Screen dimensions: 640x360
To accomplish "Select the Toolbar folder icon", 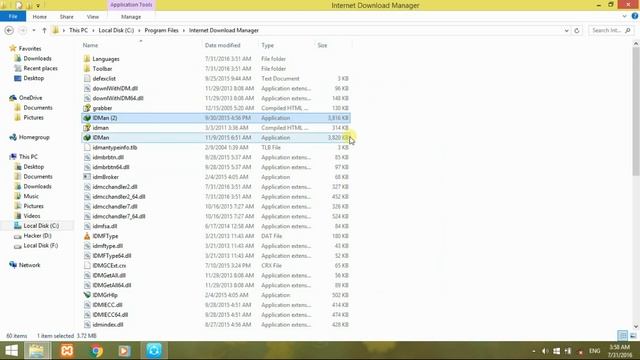I will (87, 69).
